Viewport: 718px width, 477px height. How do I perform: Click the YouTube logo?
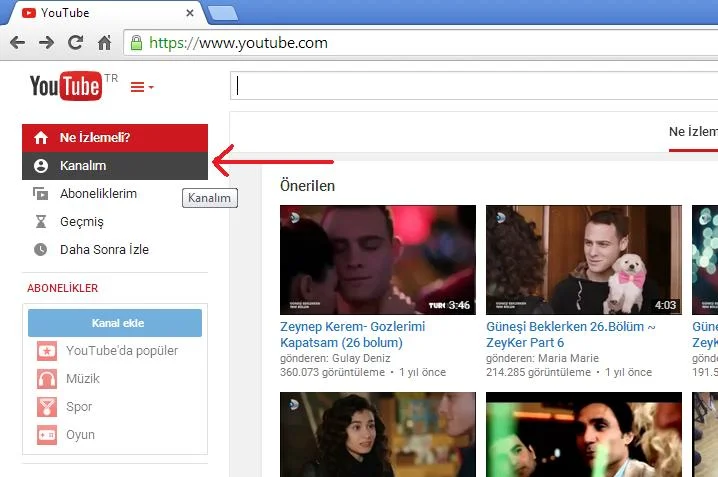point(66,86)
